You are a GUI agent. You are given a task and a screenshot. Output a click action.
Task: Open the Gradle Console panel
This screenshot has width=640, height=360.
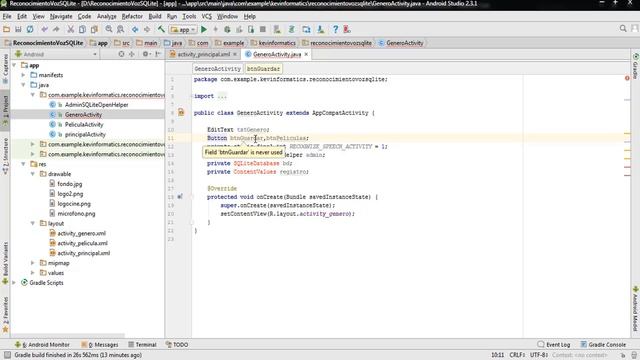(603, 344)
